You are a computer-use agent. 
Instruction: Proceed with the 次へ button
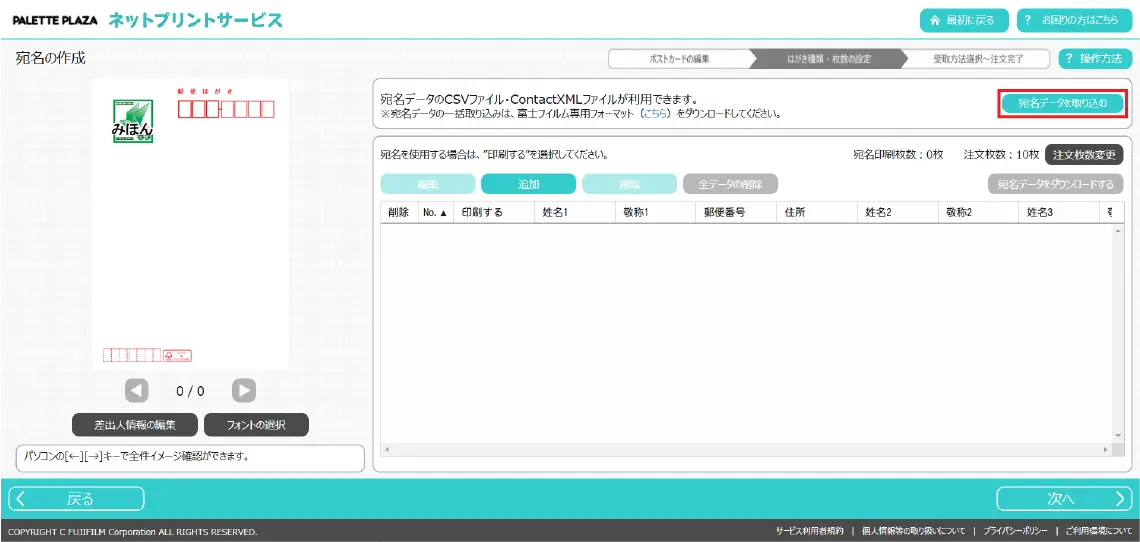coord(1063,499)
